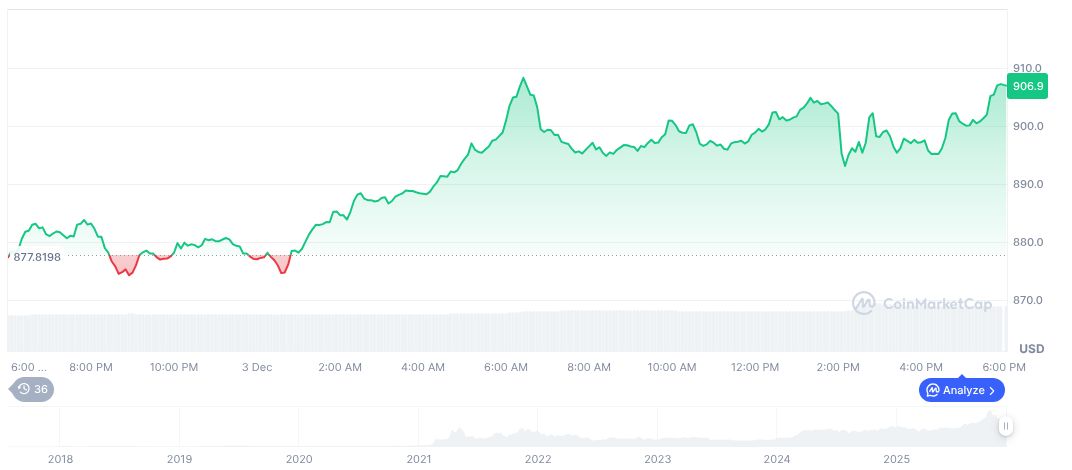
Task: Select 2025 on the overview timeline
Action: pos(897,459)
